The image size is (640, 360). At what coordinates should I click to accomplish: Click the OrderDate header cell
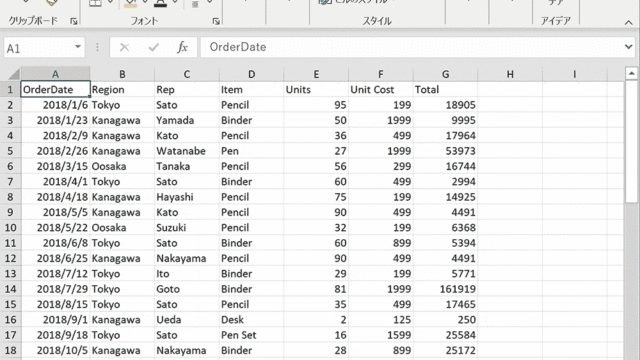pos(56,89)
